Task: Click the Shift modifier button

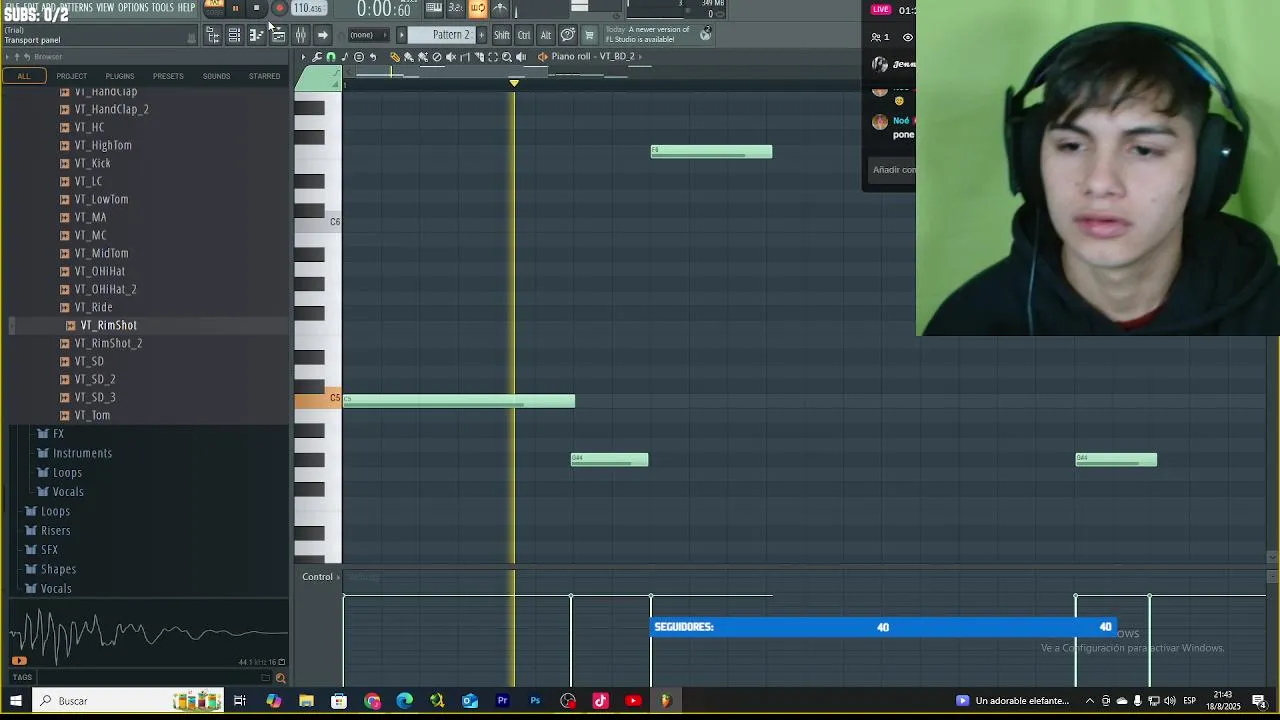Action: 501,35
